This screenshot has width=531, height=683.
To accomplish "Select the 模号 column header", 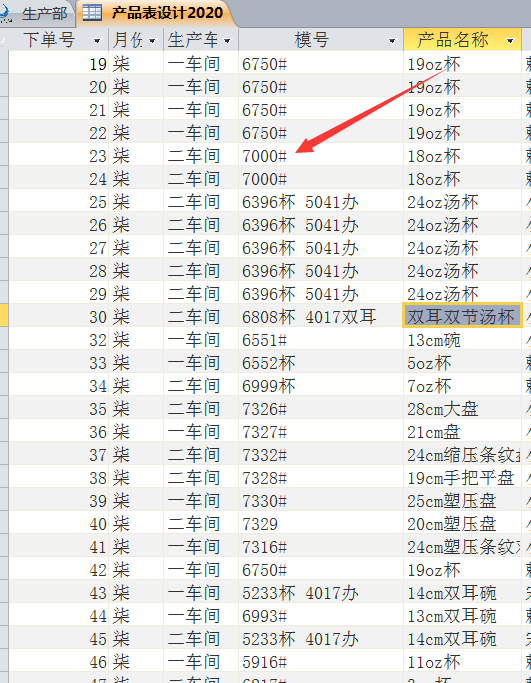I will coord(321,40).
